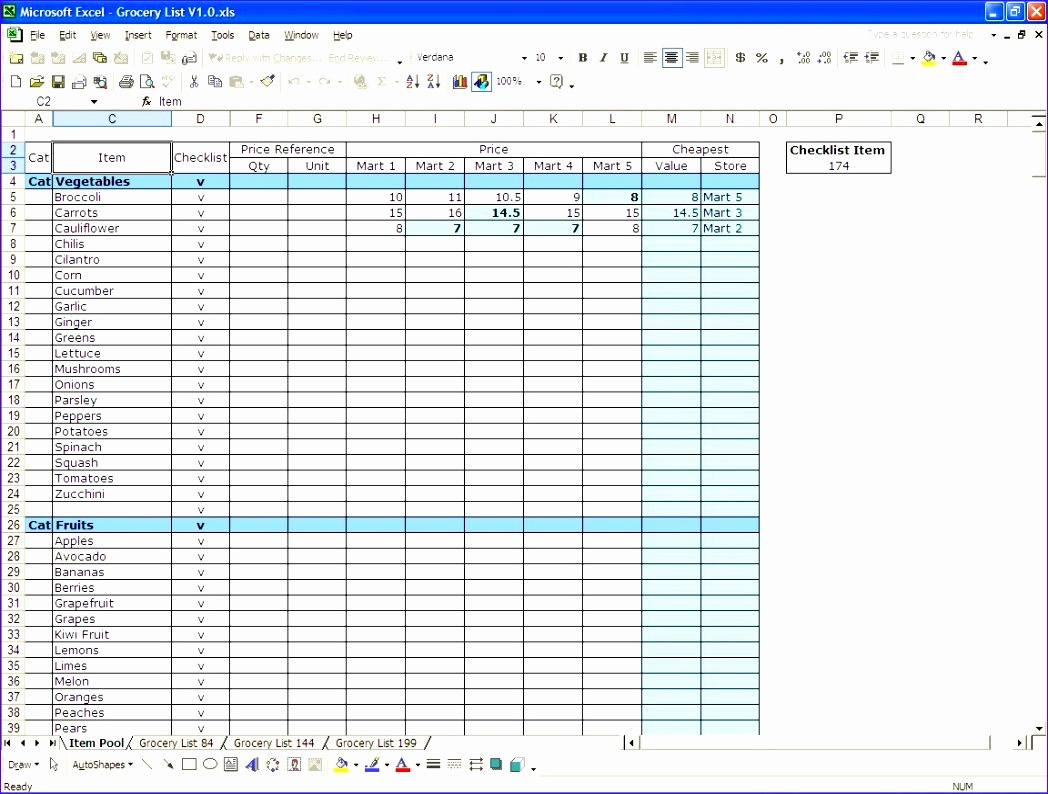The width and height of the screenshot is (1048, 794).
Task: Click the Help question mark button
Action: point(556,82)
